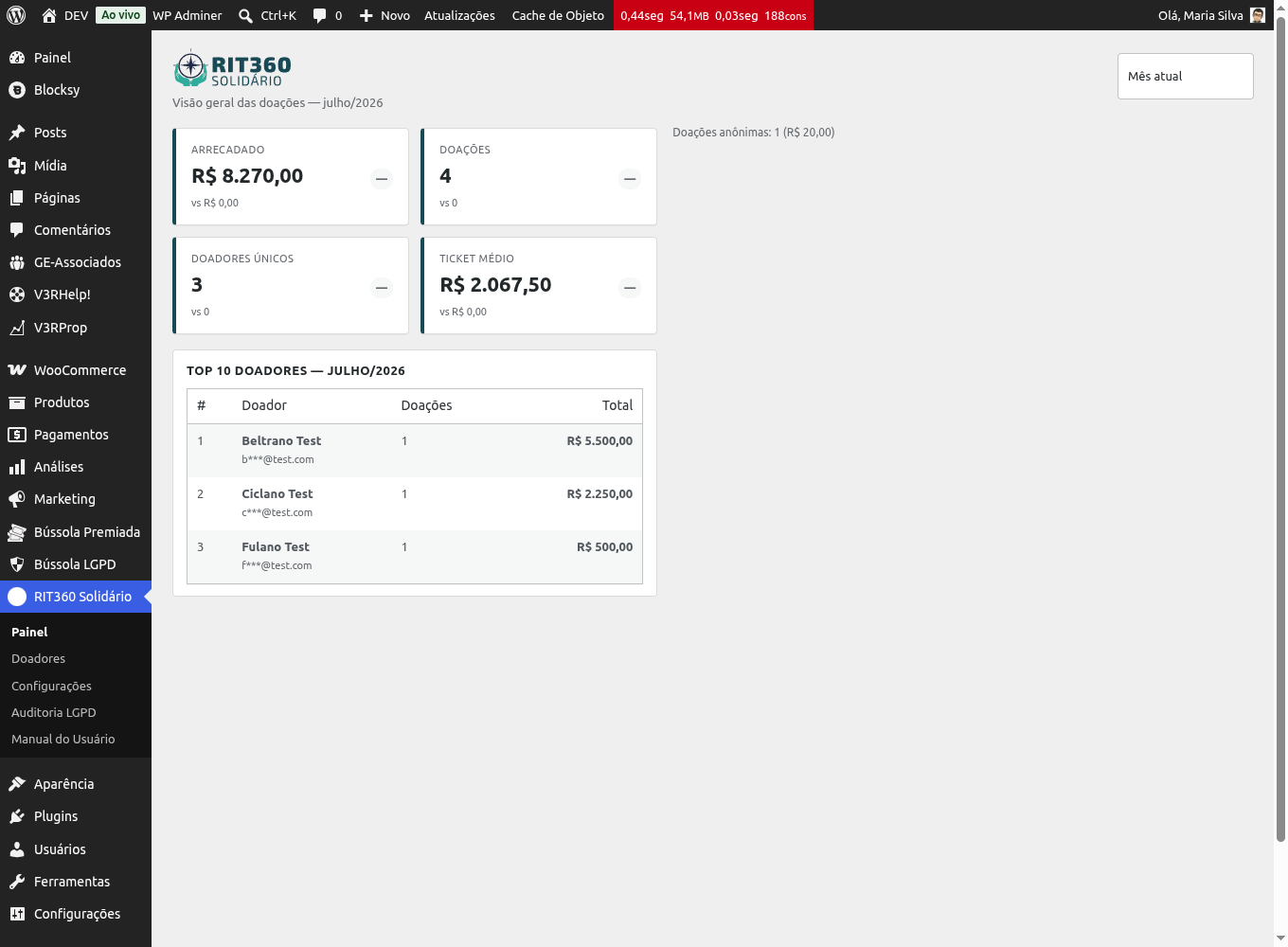Image resolution: width=1288 pixels, height=947 pixels.
Task: Click the Bússola Premiada tickets icon
Action: click(x=17, y=532)
